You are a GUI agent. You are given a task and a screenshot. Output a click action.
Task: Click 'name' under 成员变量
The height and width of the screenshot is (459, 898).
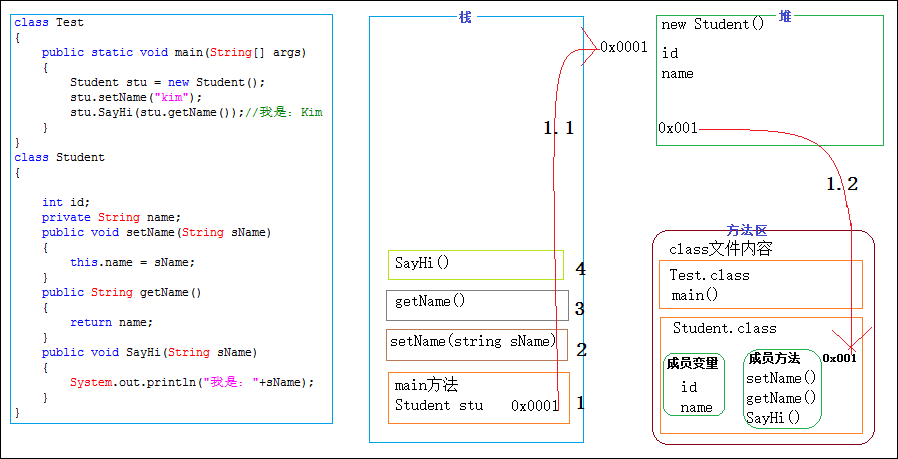point(696,408)
